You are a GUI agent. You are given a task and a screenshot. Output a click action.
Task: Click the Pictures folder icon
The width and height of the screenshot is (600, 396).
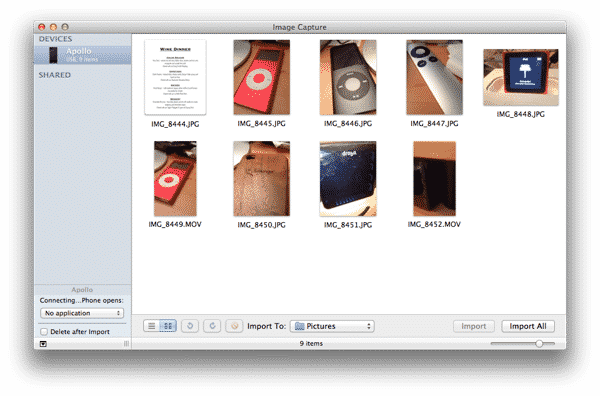click(300, 326)
